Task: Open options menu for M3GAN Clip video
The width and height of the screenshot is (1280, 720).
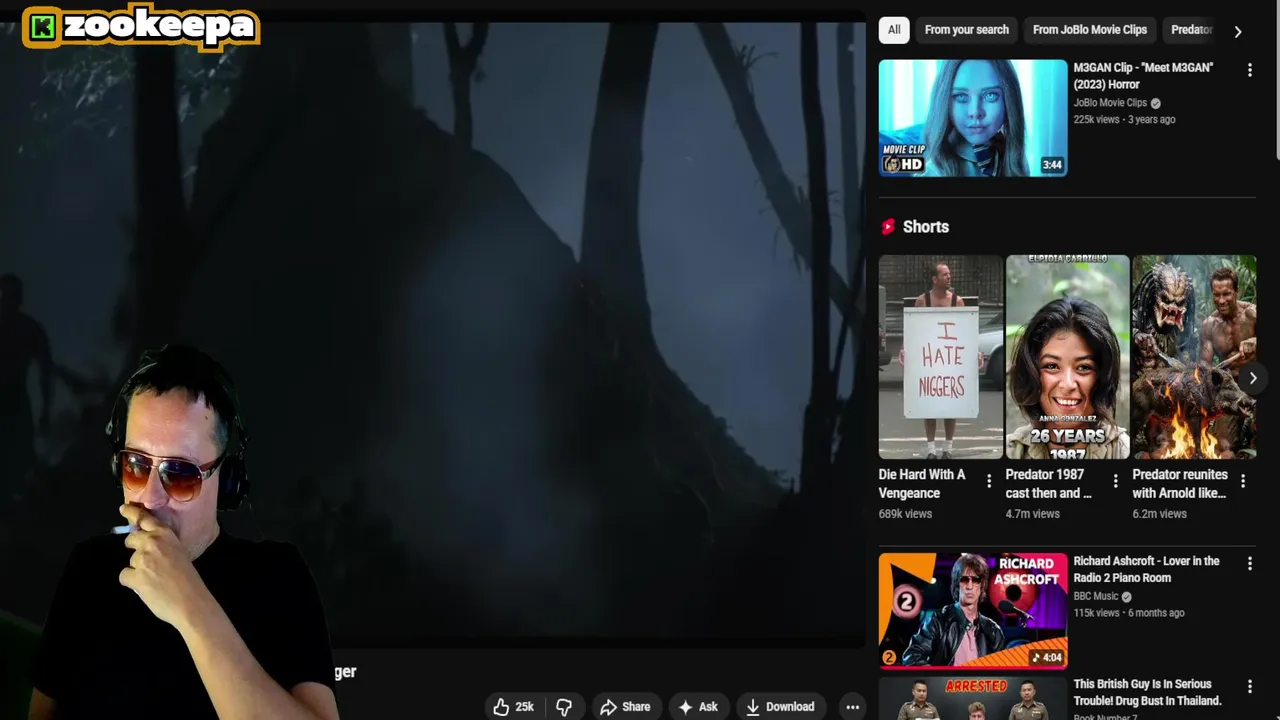Action: (x=1249, y=70)
